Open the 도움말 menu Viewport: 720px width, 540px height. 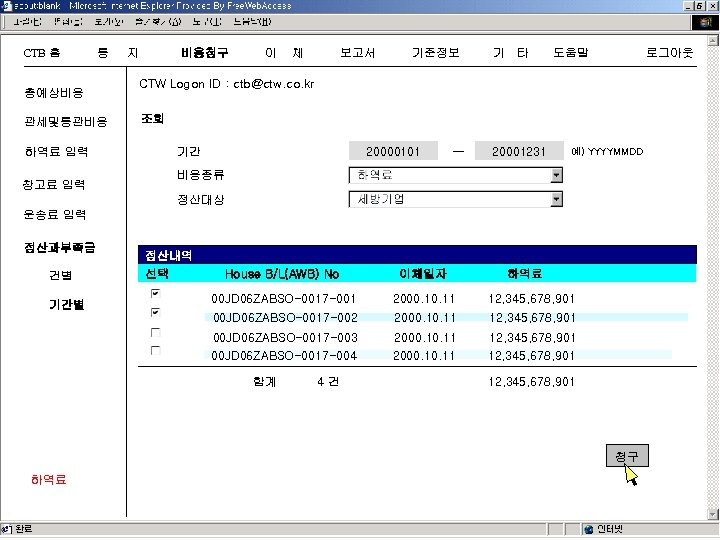pos(571,53)
